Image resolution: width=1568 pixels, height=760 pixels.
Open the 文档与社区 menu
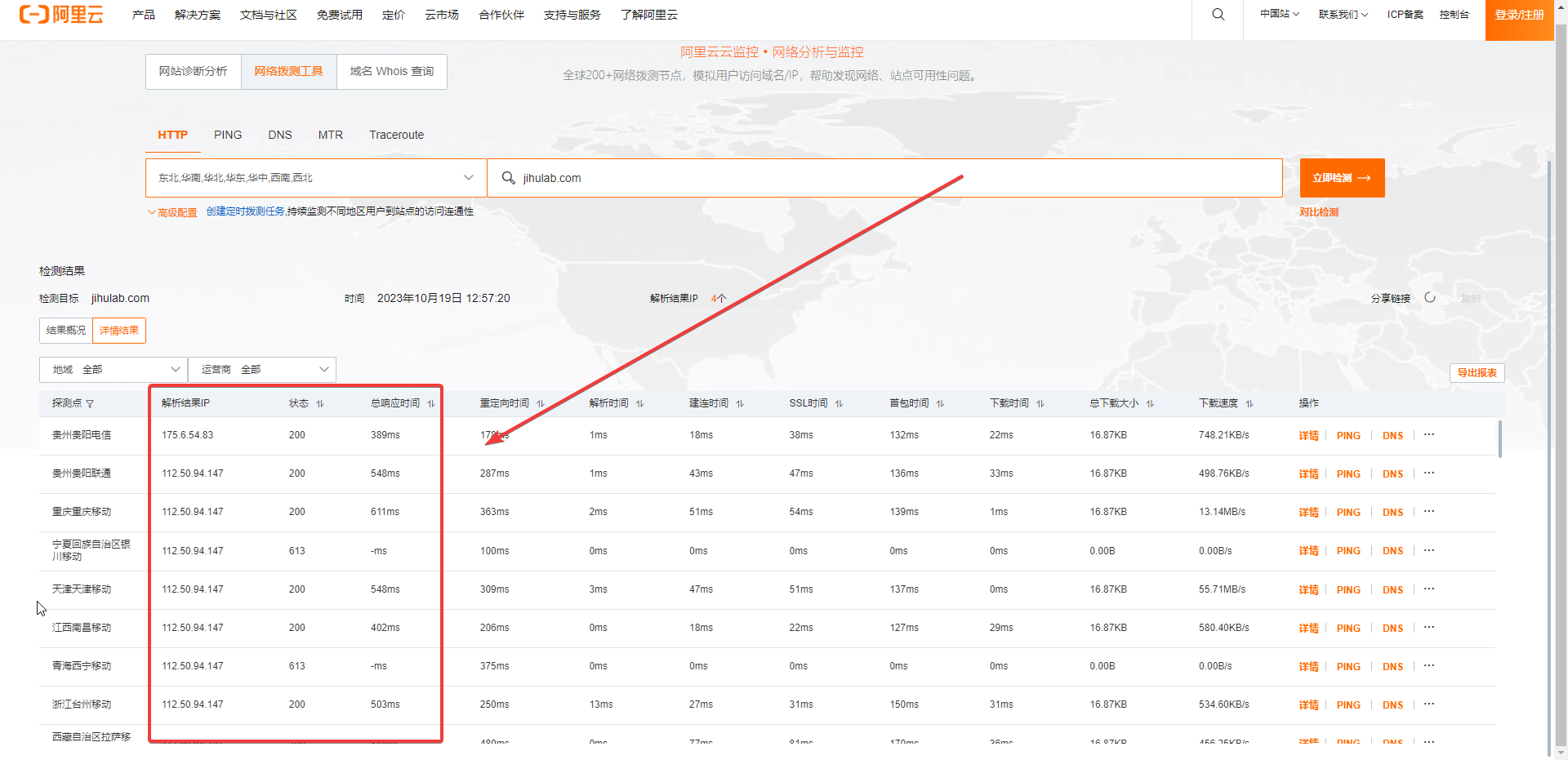pos(269,15)
